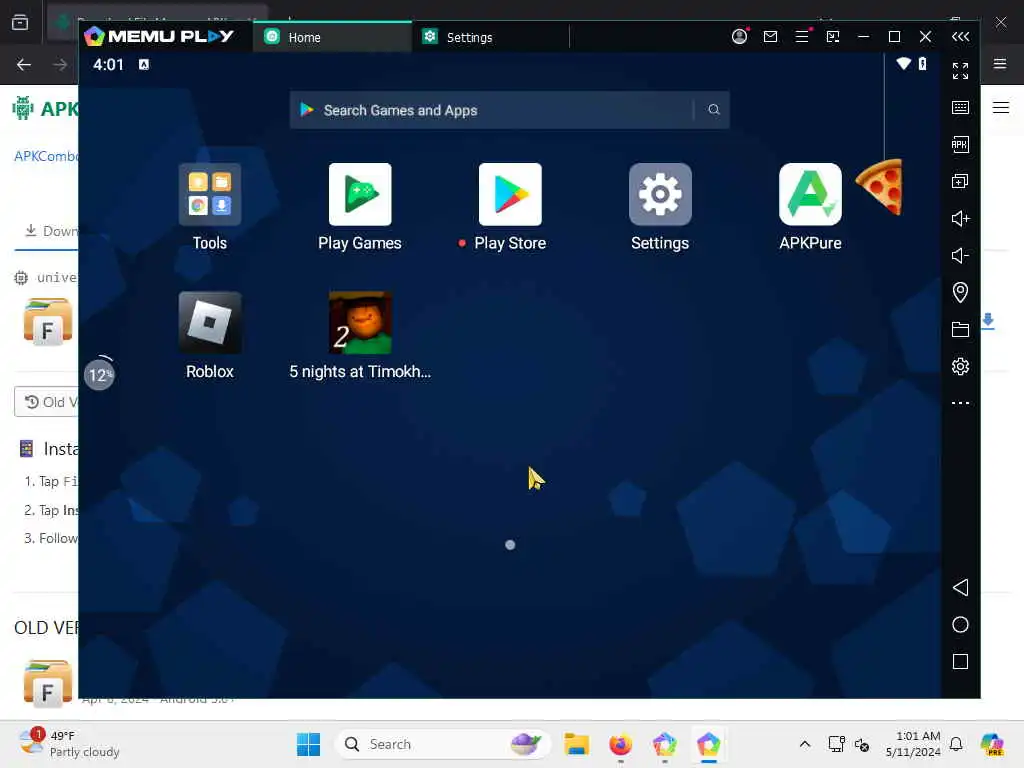This screenshot has height=768, width=1024.
Task: Click the browser forward arrow
Action: (x=60, y=65)
